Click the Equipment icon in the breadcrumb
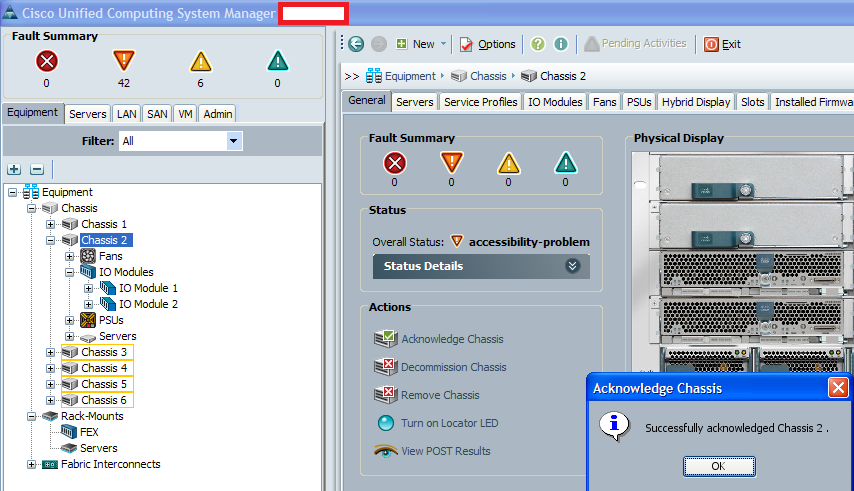Screen dimensions: 854x491 [374, 76]
